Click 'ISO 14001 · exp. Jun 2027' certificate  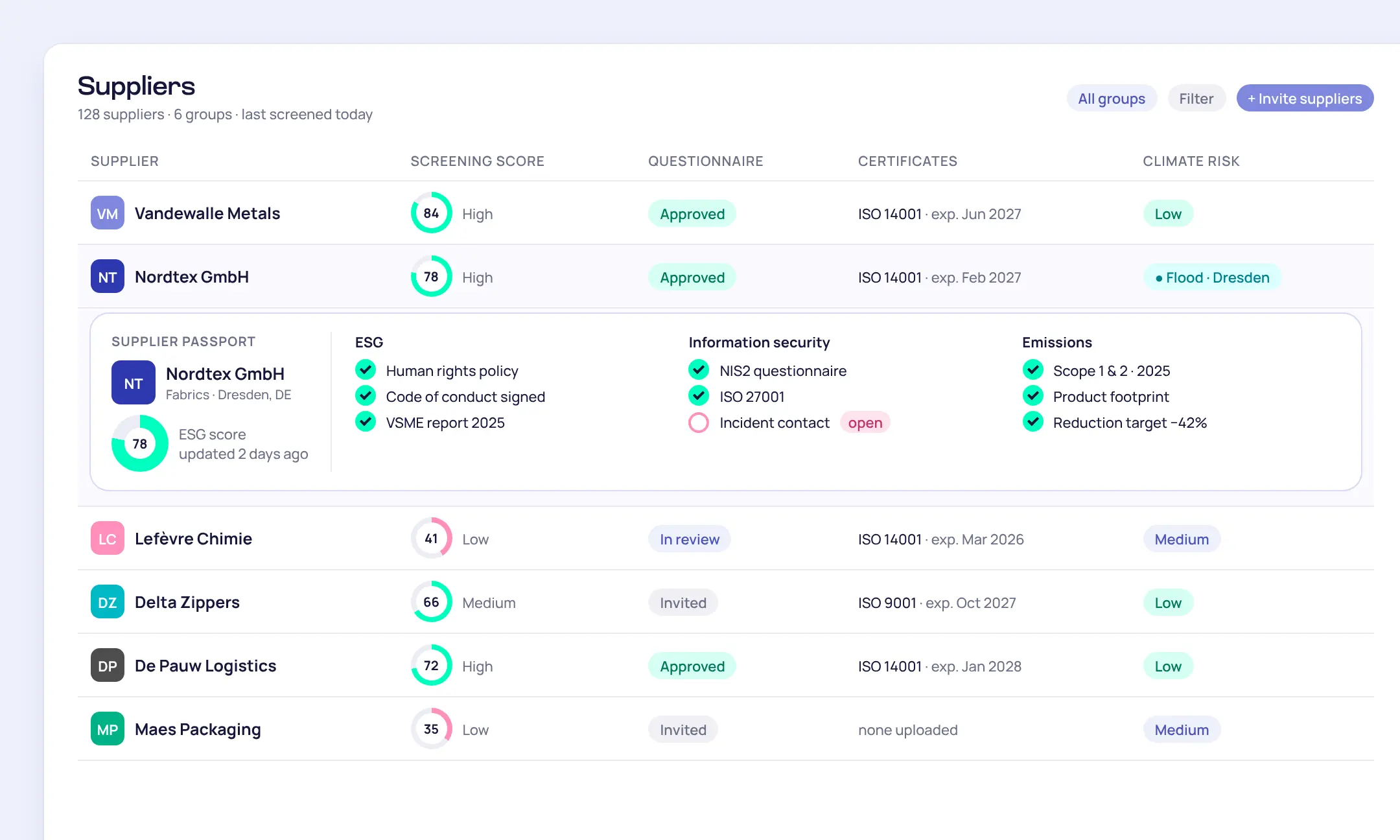tap(940, 214)
